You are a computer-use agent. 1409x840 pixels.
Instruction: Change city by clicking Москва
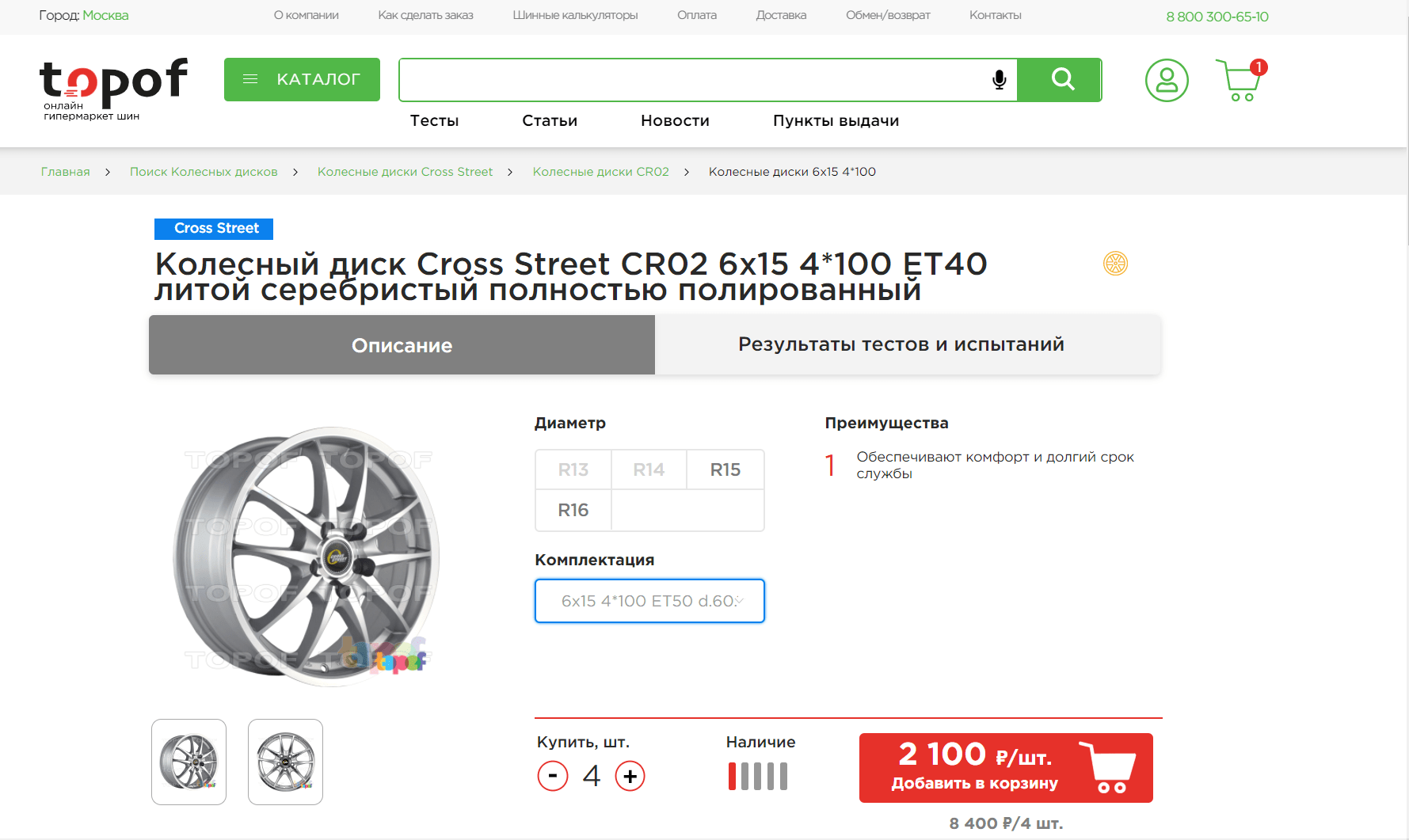[x=105, y=16]
